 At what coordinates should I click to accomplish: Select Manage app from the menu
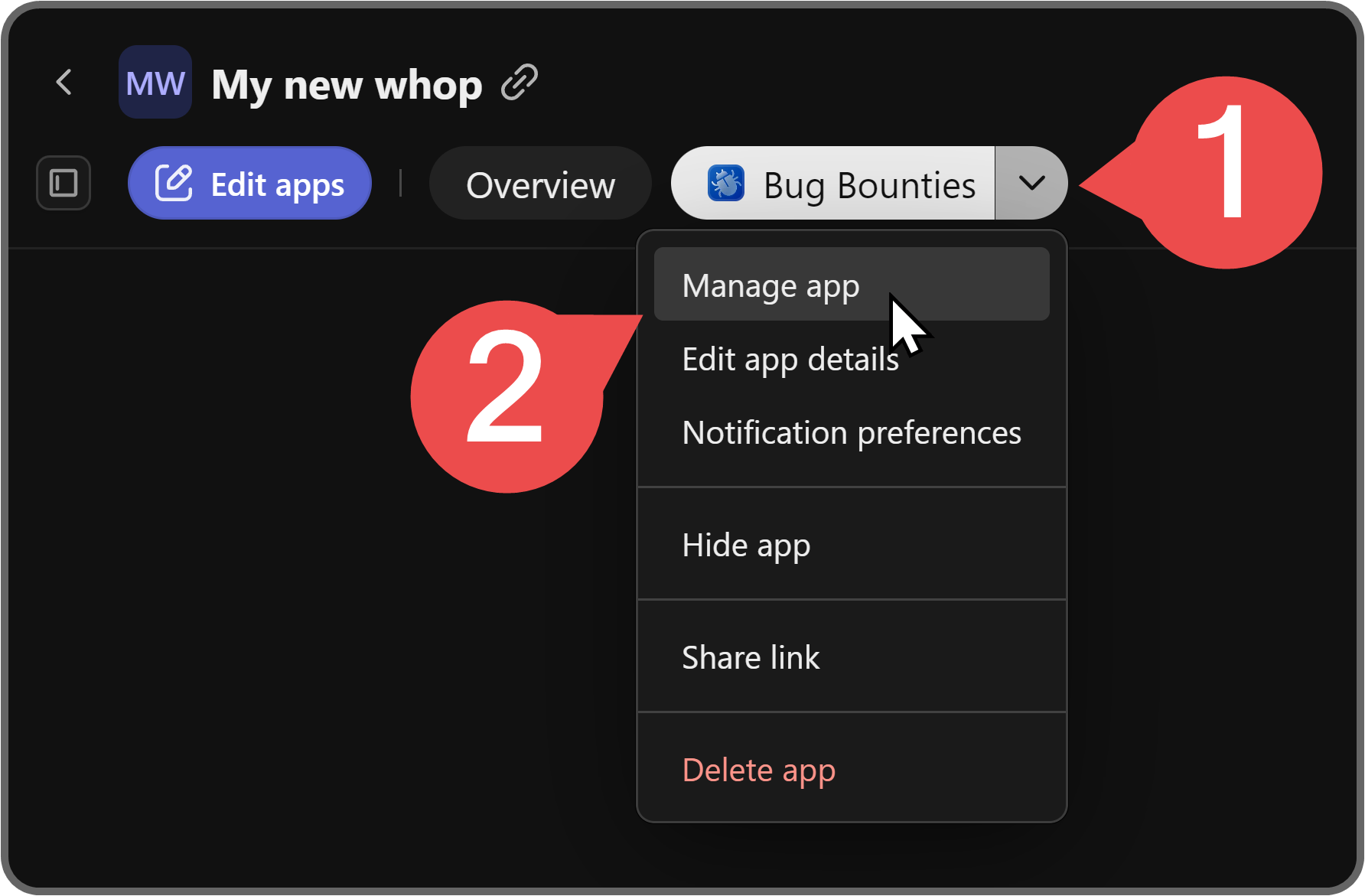(x=770, y=285)
